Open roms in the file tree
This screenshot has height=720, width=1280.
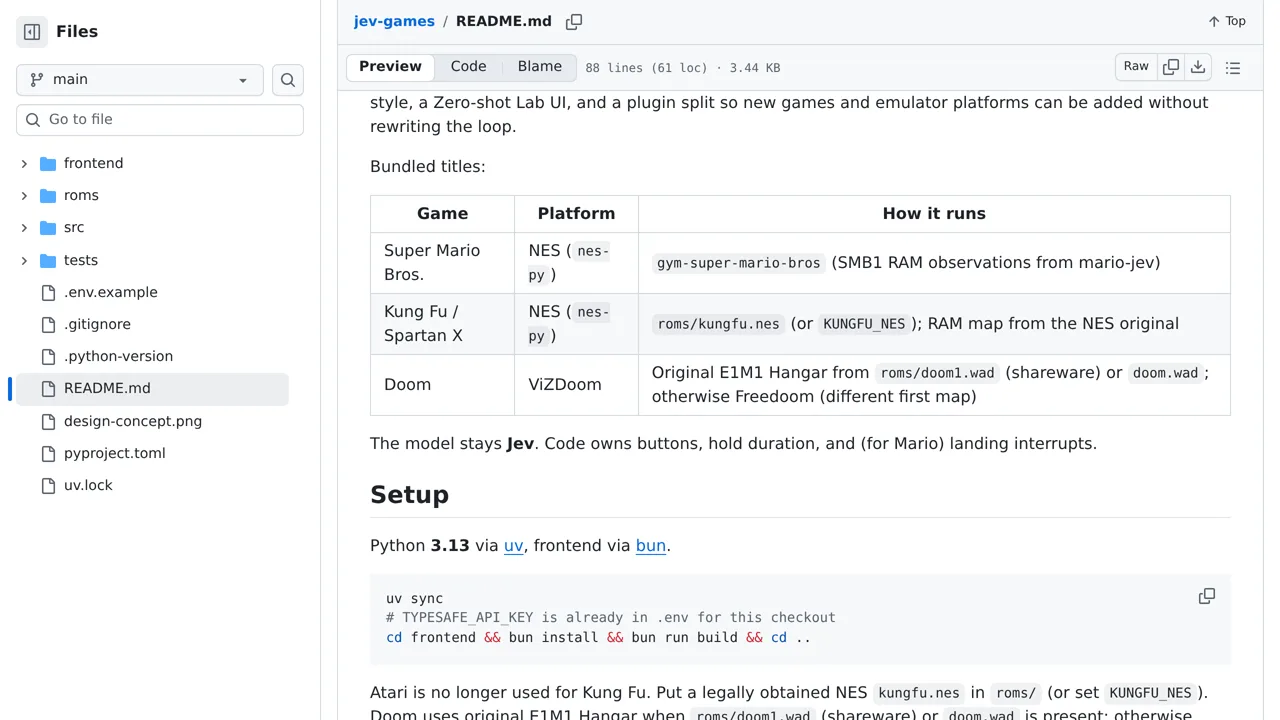81,195
